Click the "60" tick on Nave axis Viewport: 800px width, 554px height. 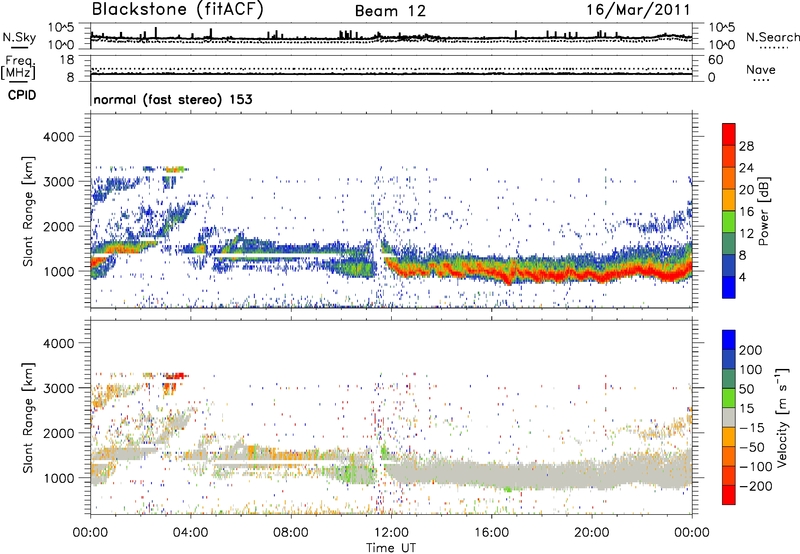tap(715, 60)
